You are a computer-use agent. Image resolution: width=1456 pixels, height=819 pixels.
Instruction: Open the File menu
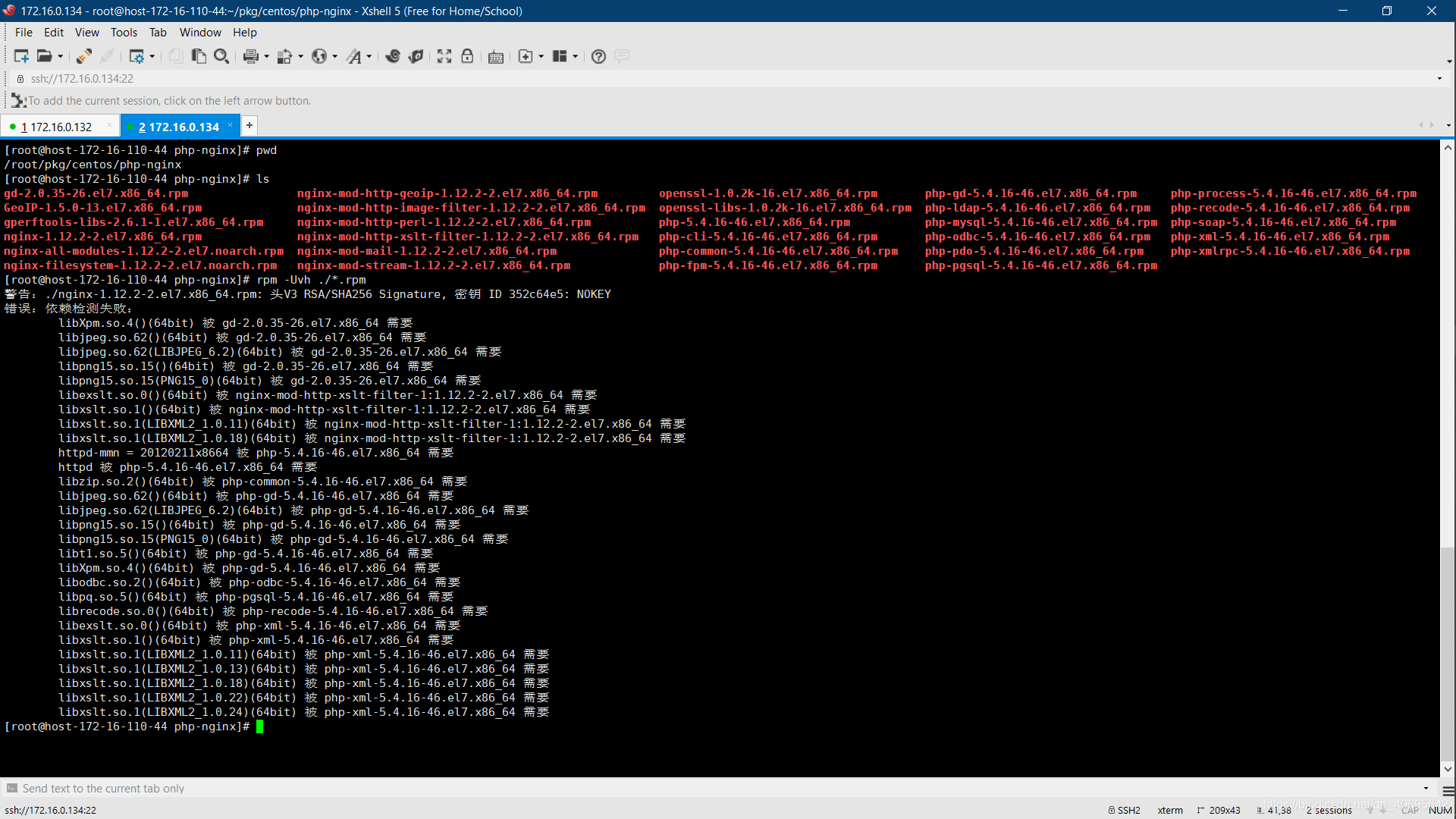[x=24, y=33]
